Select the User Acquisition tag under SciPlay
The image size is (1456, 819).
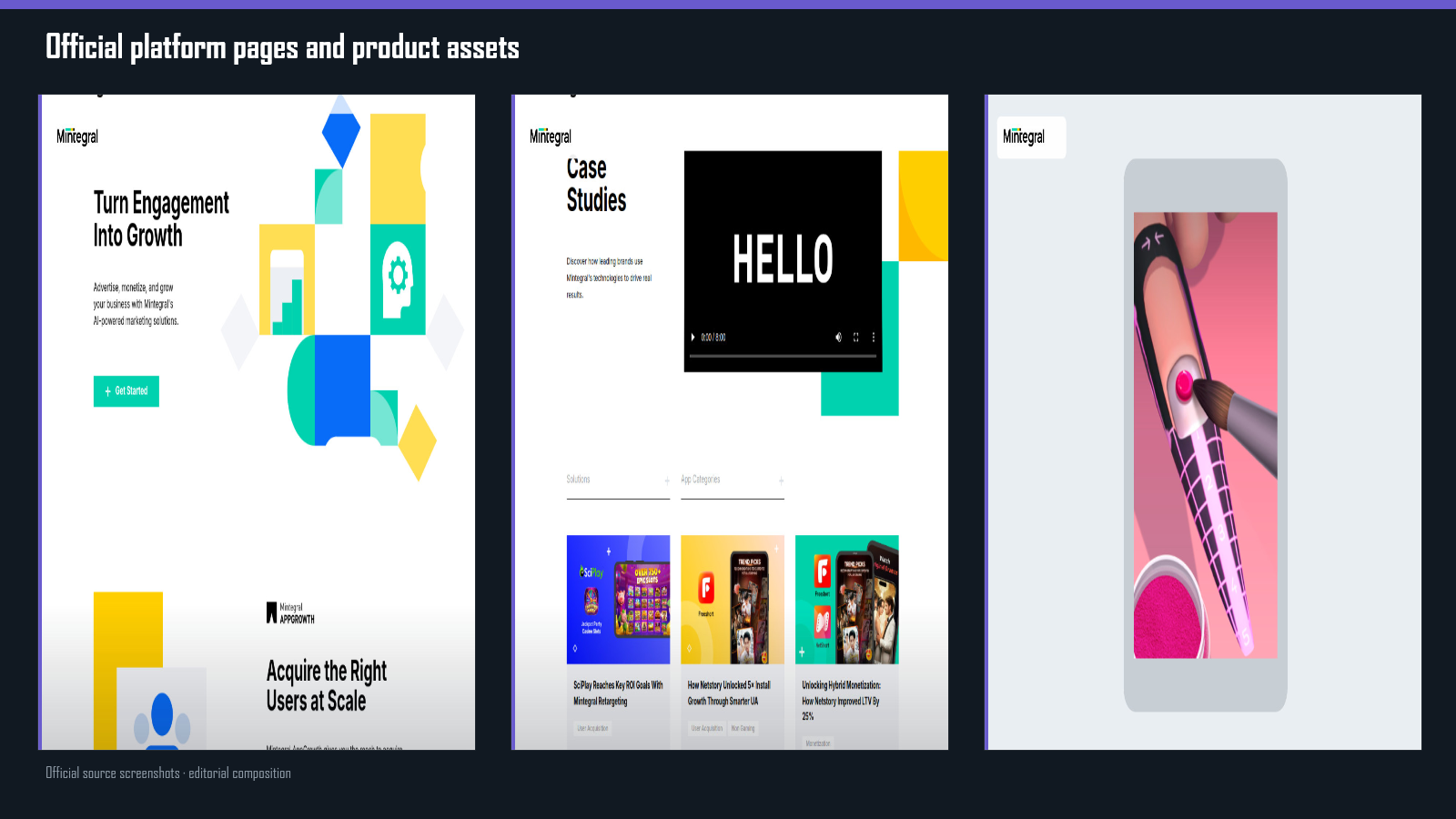(592, 728)
